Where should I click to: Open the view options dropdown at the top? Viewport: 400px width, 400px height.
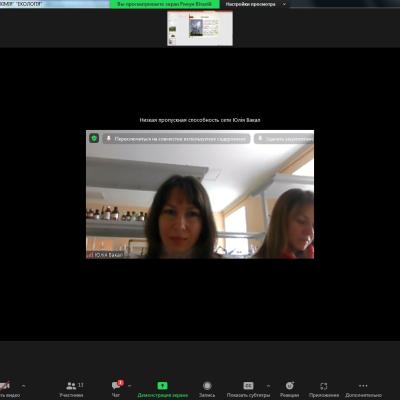pyautogui.click(x=256, y=4)
